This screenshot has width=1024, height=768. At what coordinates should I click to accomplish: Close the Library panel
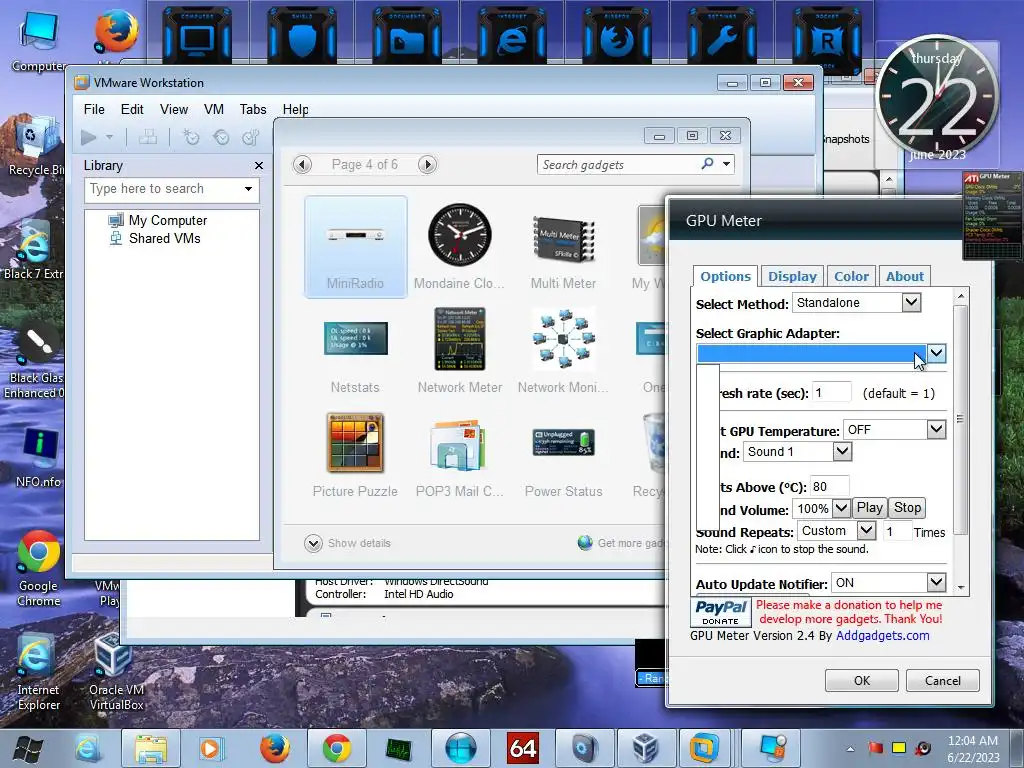(x=259, y=166)
